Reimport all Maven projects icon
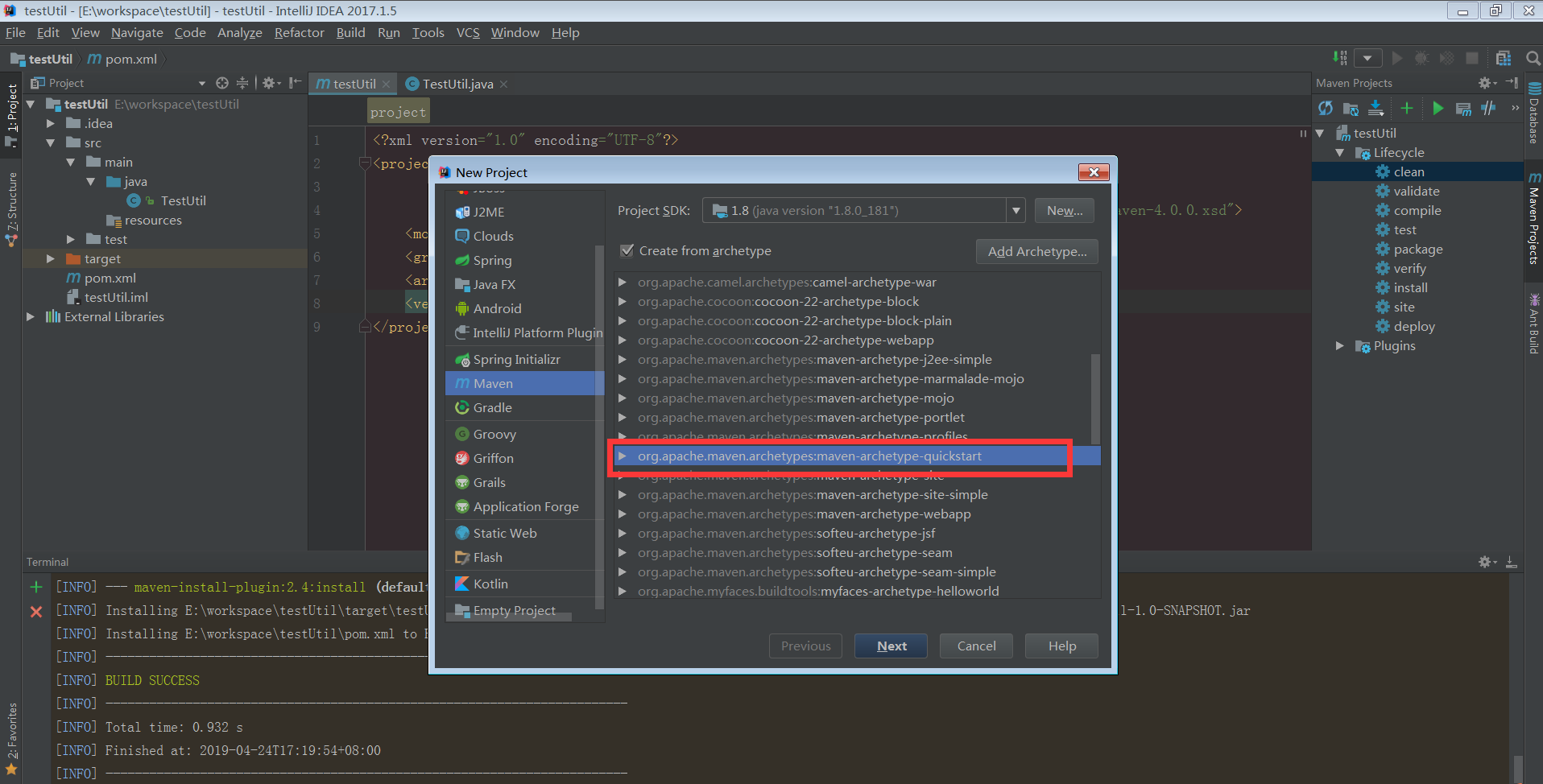Image resolution: width=1543 pixels, height=784 pixels. pos(1326,109)
